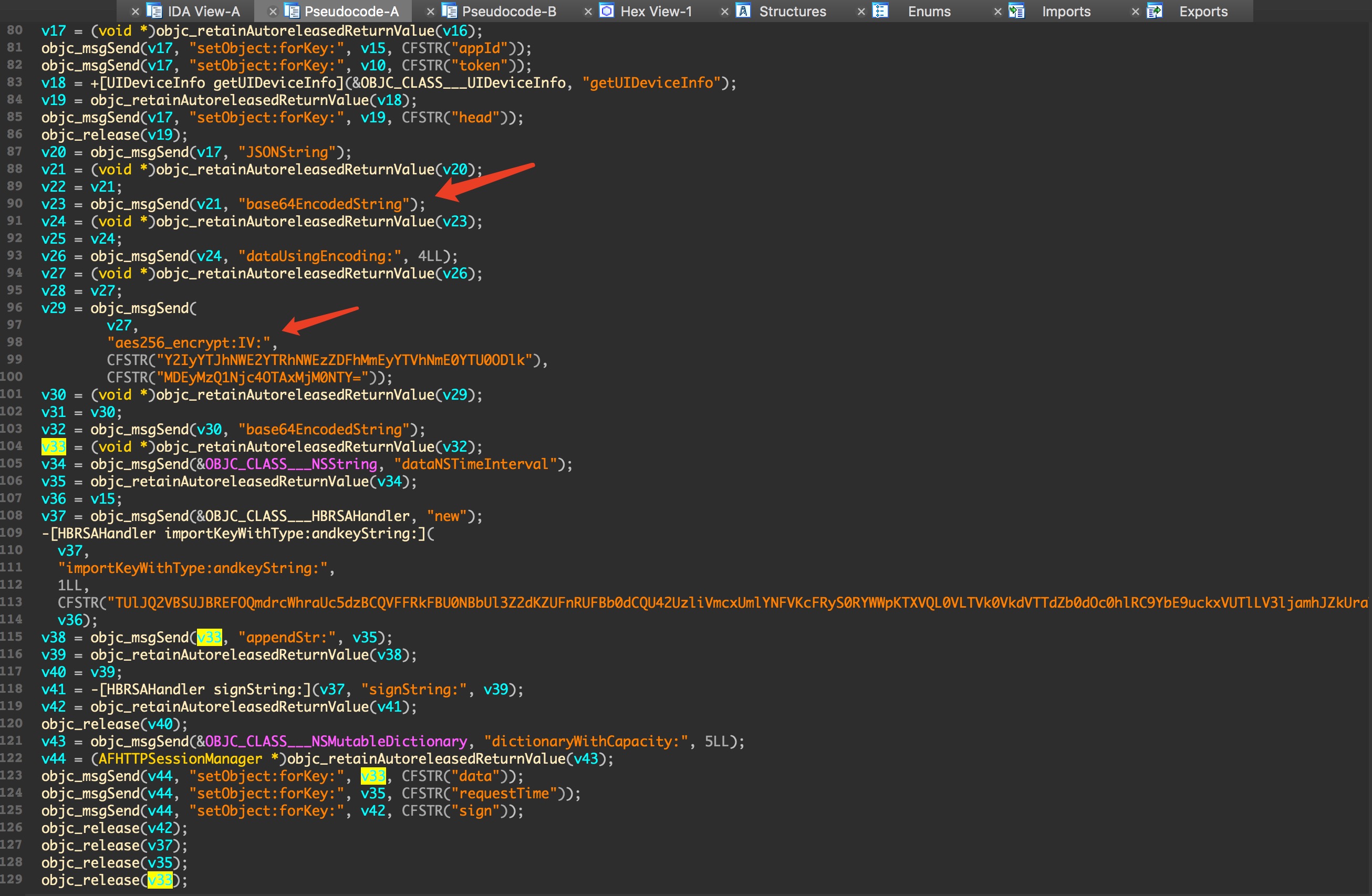
Task: Close the IDA View-A tab
Action: [135, 12]
